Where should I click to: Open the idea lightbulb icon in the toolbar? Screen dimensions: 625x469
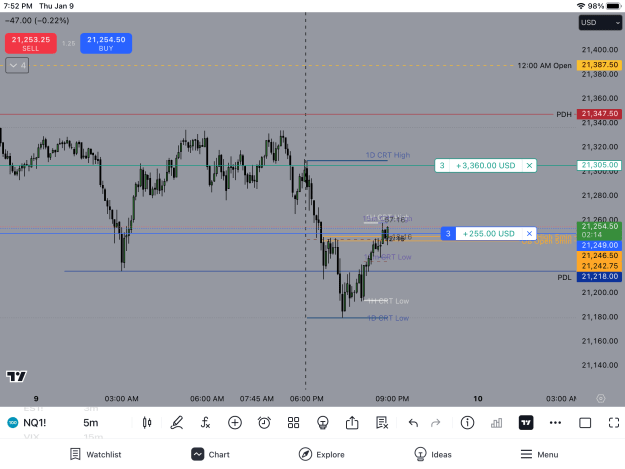coord(322,423)
